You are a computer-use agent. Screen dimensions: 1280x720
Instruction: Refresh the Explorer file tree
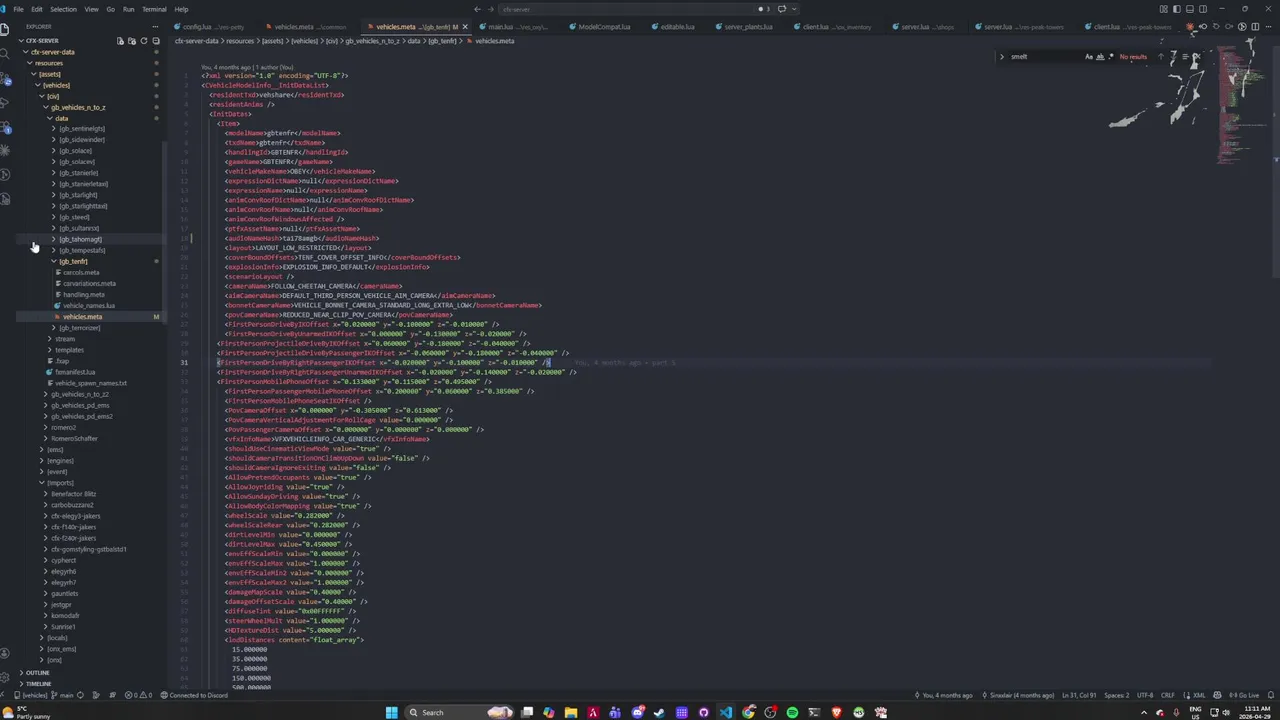point(143,41)
